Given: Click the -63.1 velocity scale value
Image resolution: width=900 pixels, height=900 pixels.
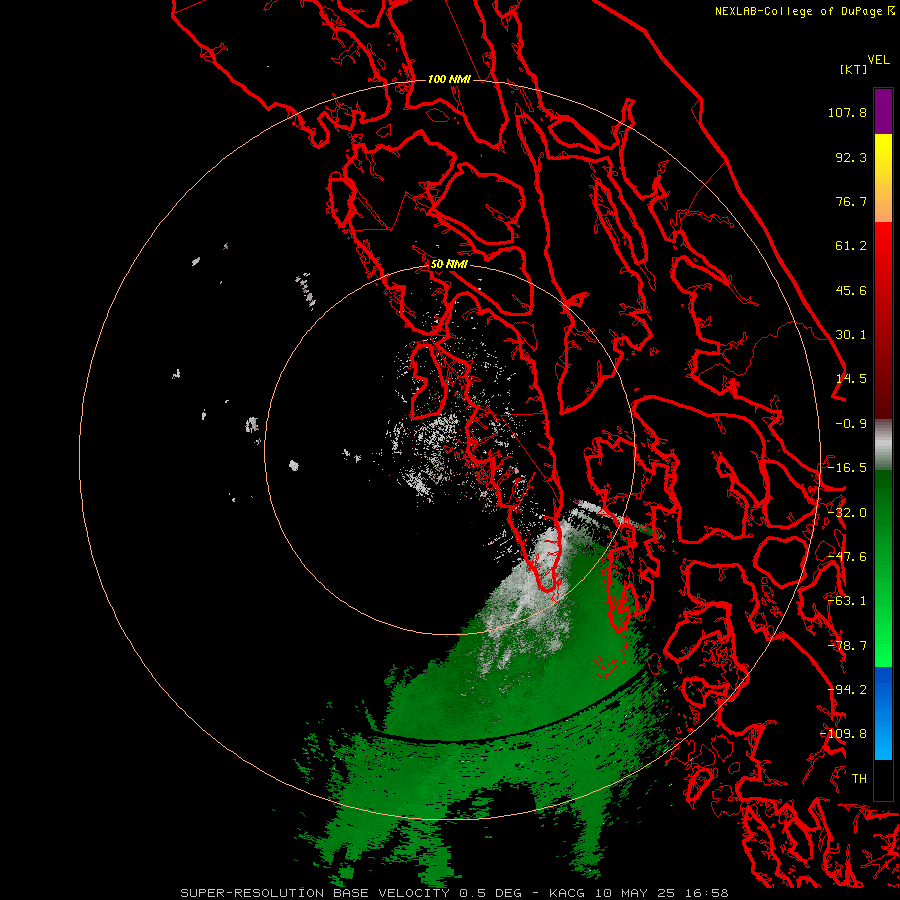Looking at the screenshot, I should click(847, 601).
